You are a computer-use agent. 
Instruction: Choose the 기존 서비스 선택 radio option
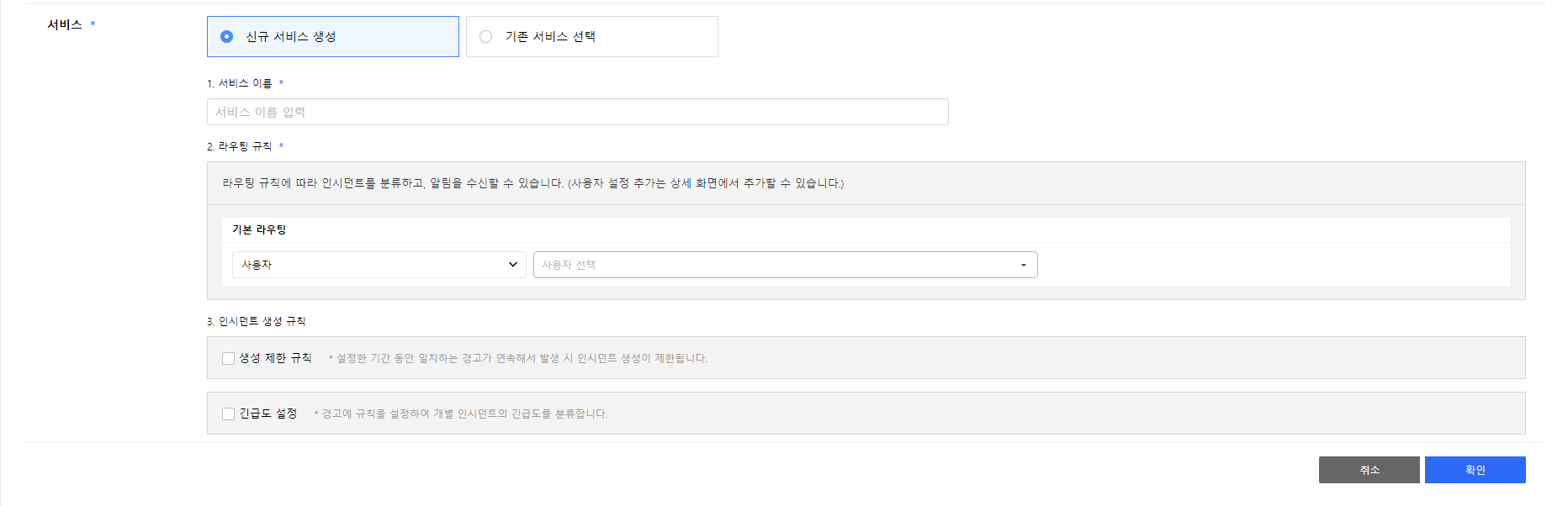pyautogui.click(x=486, y=37)
